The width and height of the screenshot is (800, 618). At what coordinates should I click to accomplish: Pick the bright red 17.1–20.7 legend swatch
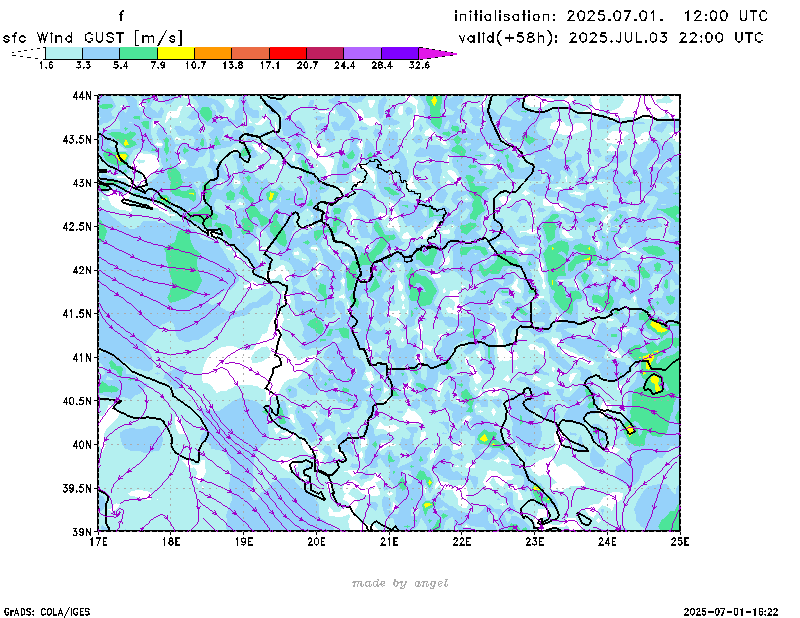coord(287,53)
